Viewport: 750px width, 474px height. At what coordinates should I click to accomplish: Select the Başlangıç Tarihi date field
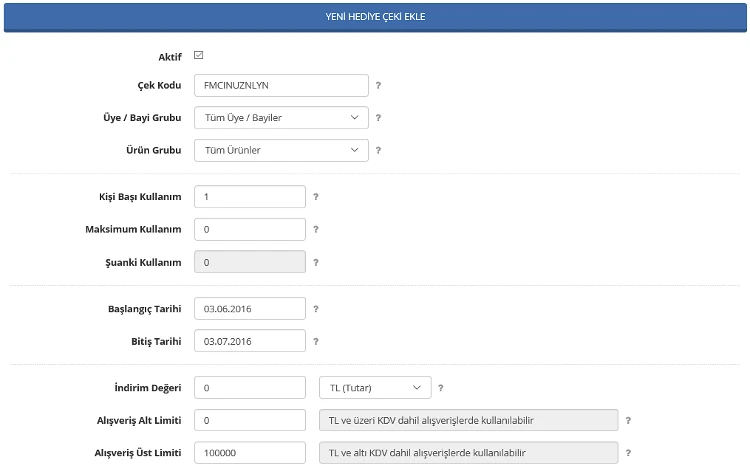249,309
